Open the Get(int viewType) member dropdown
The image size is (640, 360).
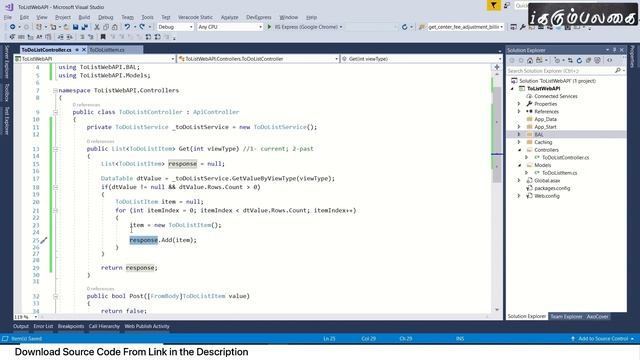click(x=499, y=59)
